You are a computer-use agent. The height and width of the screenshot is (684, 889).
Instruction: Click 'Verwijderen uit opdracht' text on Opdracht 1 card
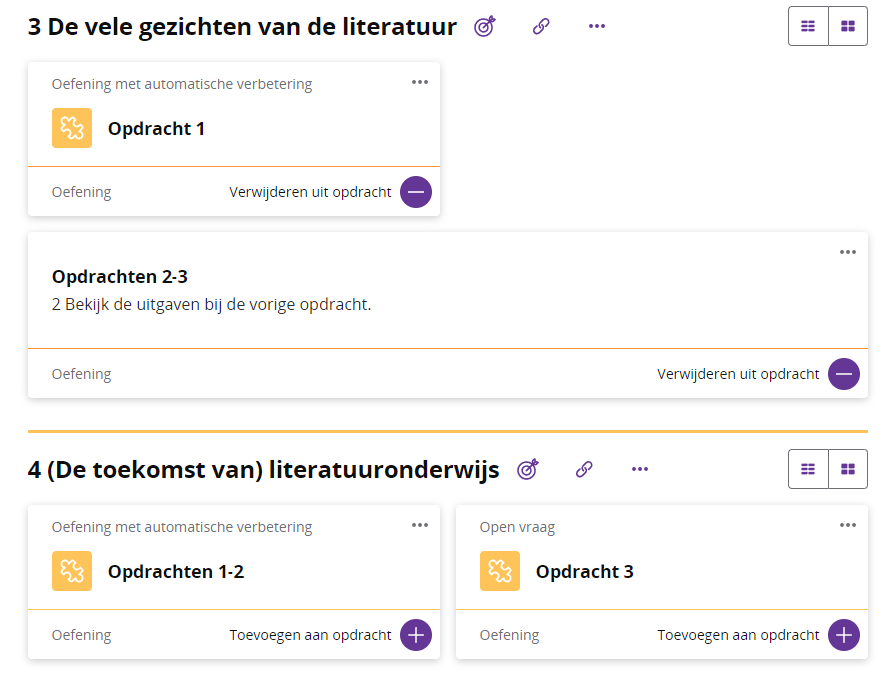click(310, 192)
